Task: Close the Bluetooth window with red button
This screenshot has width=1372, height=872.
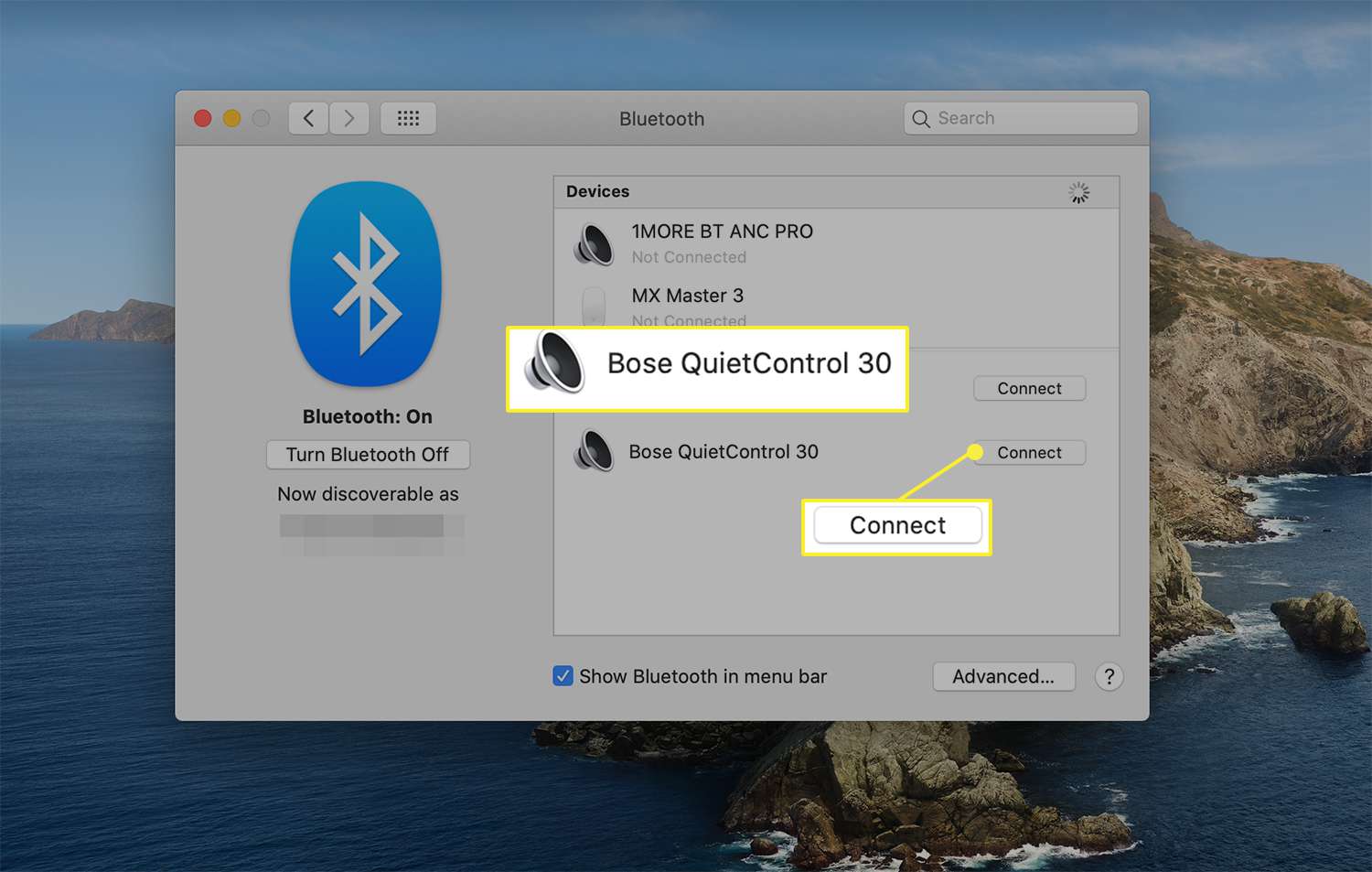Action: 203,118
